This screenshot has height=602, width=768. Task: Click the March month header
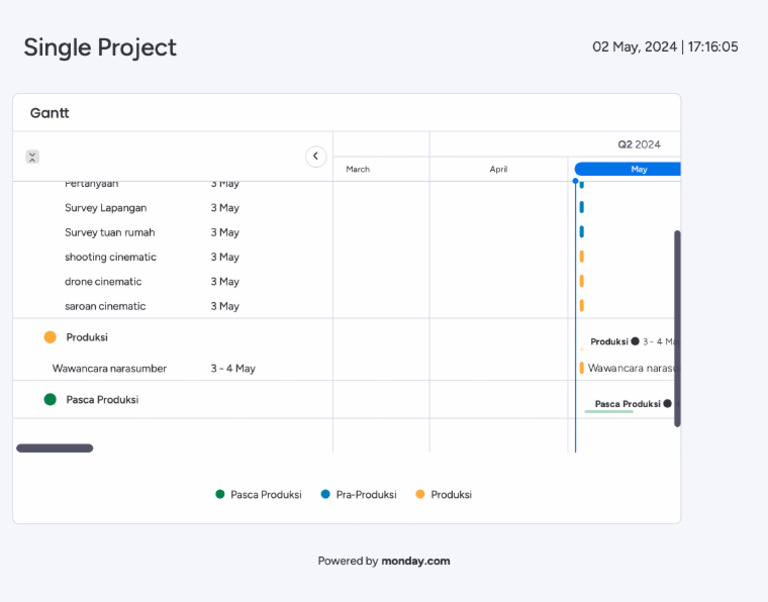(x=358, y=169)
